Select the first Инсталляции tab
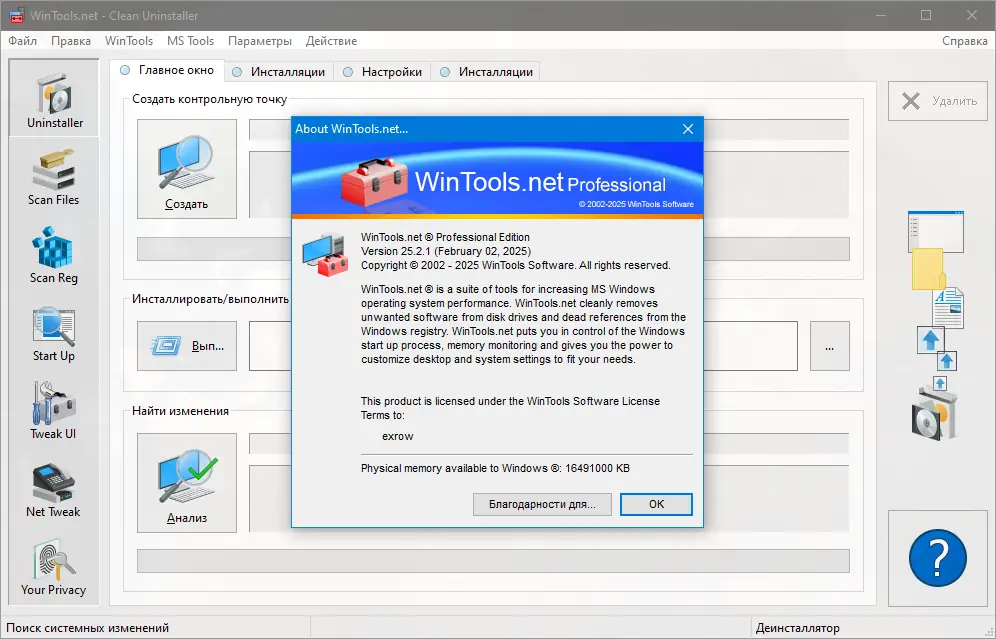This screenshot has height=639, width=996. [x=279, y=72]
